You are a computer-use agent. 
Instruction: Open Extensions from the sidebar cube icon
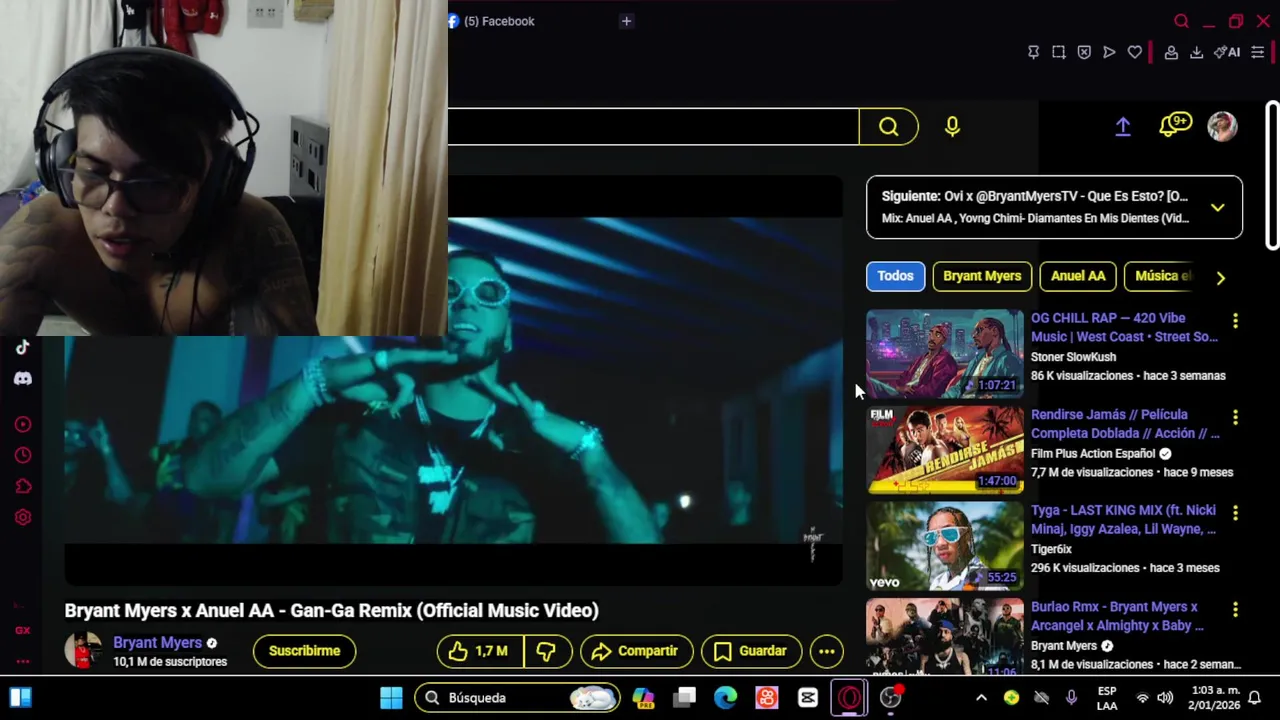coord(23,486)
